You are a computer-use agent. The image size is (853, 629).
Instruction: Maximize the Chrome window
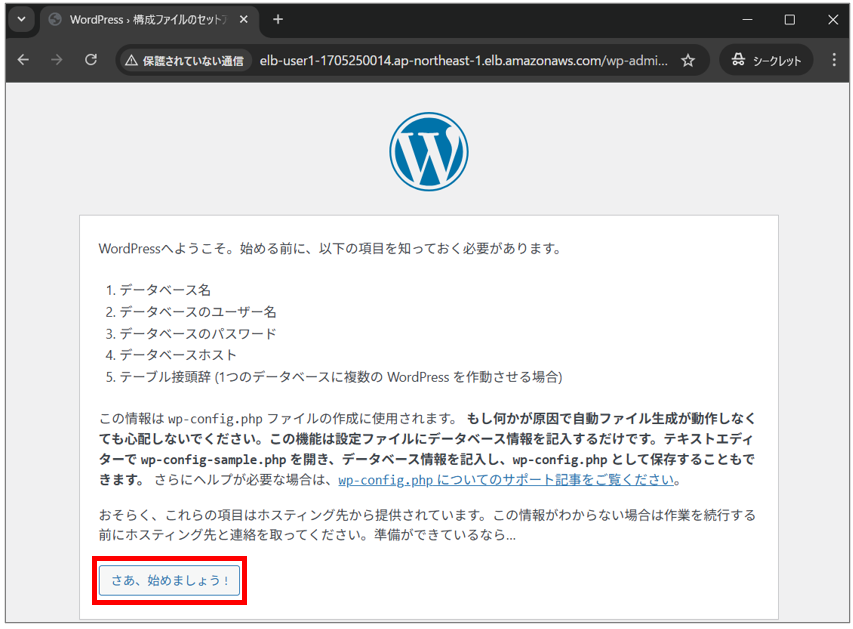coord(789,20)
